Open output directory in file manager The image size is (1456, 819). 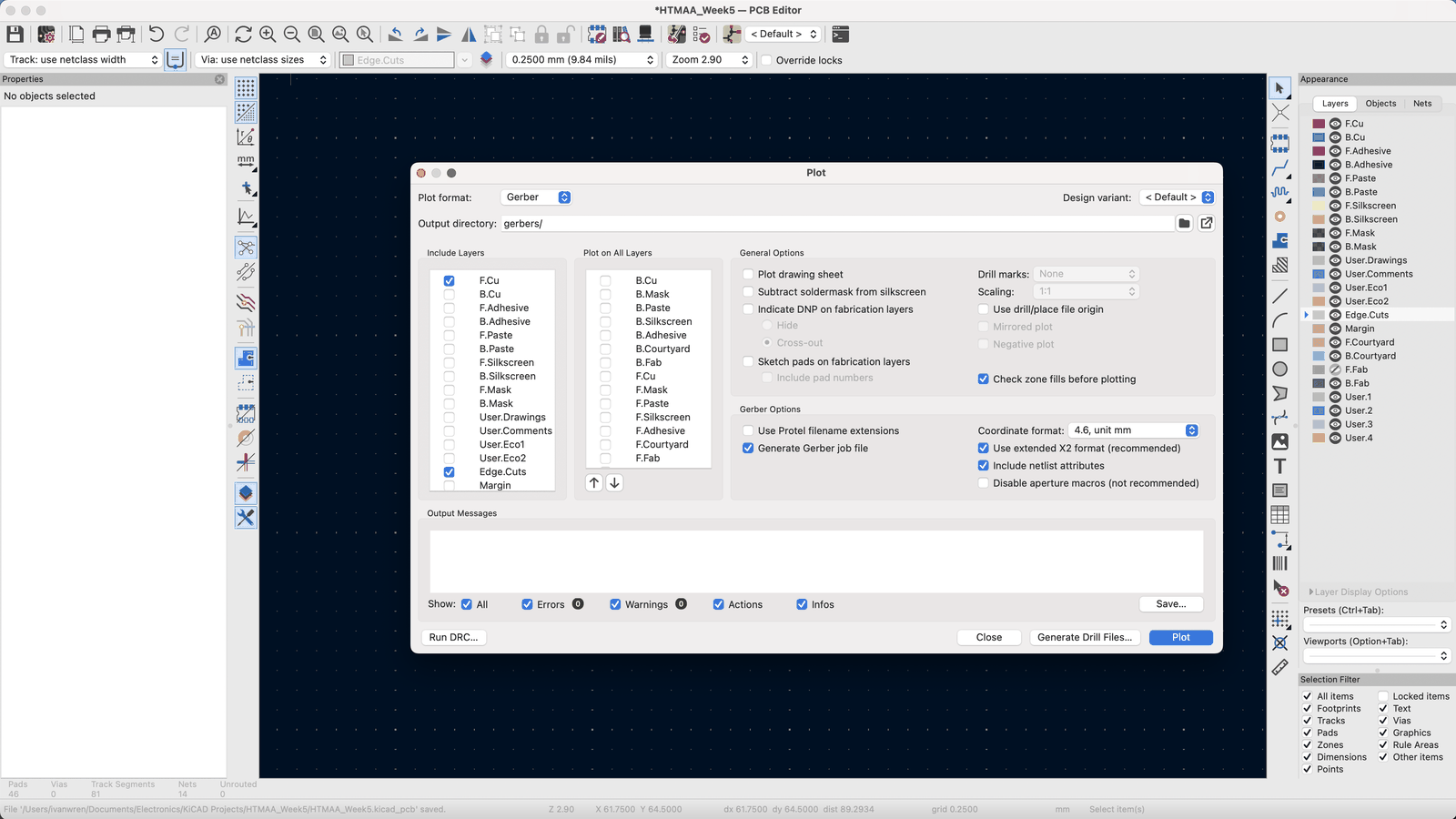coord(1207,223)
